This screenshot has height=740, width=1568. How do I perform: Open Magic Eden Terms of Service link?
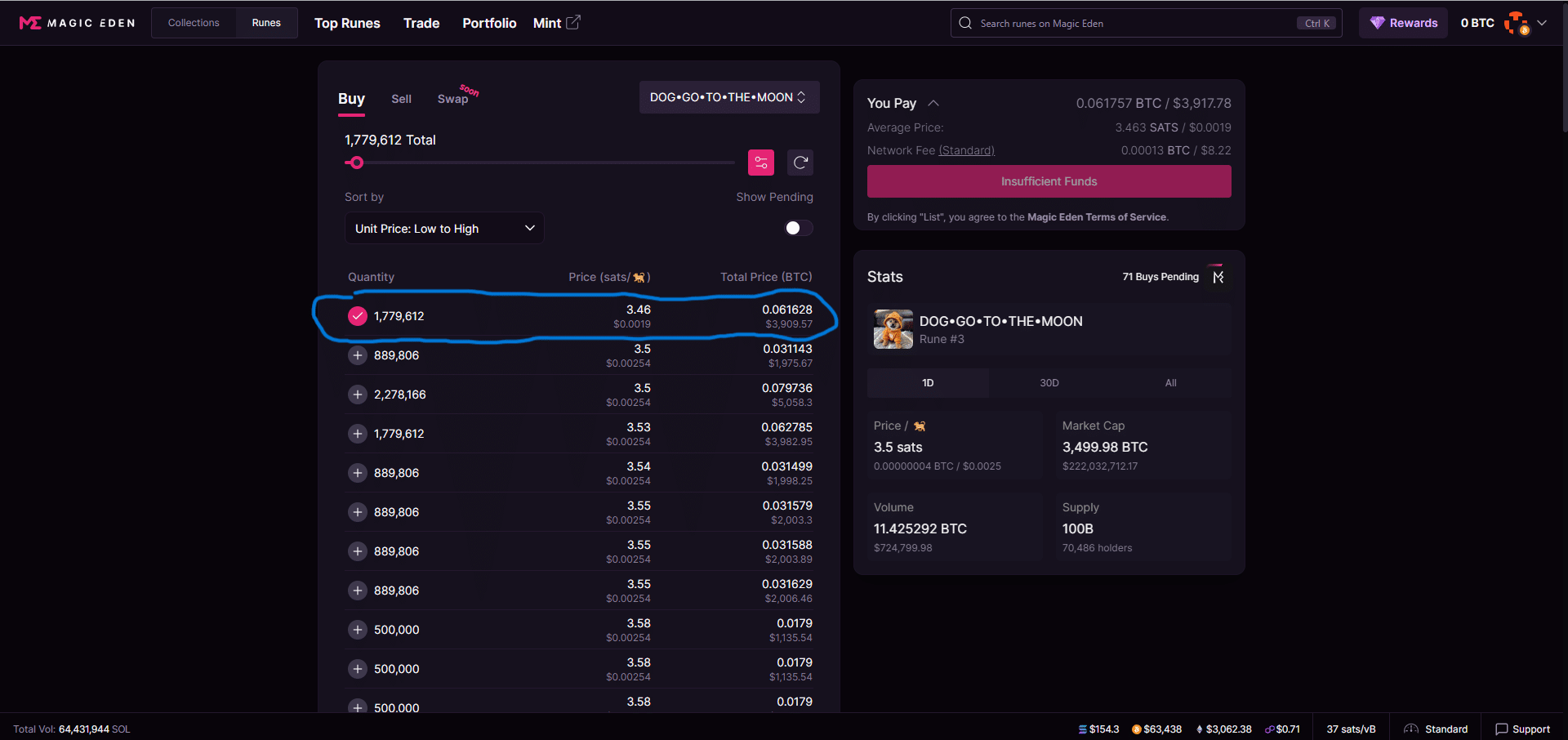click(x=1097, y=217)
